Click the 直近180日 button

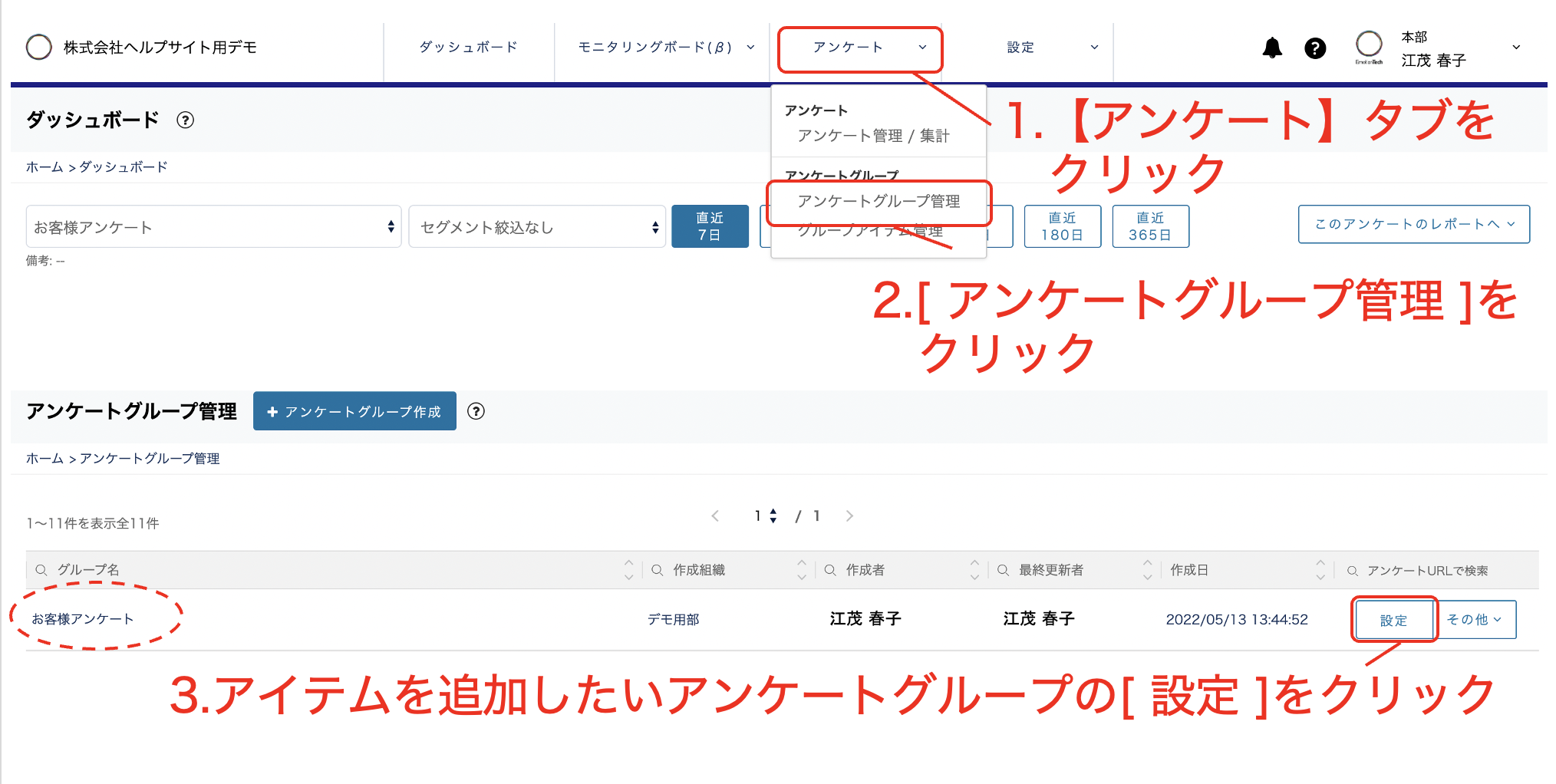pos(1063,226)
